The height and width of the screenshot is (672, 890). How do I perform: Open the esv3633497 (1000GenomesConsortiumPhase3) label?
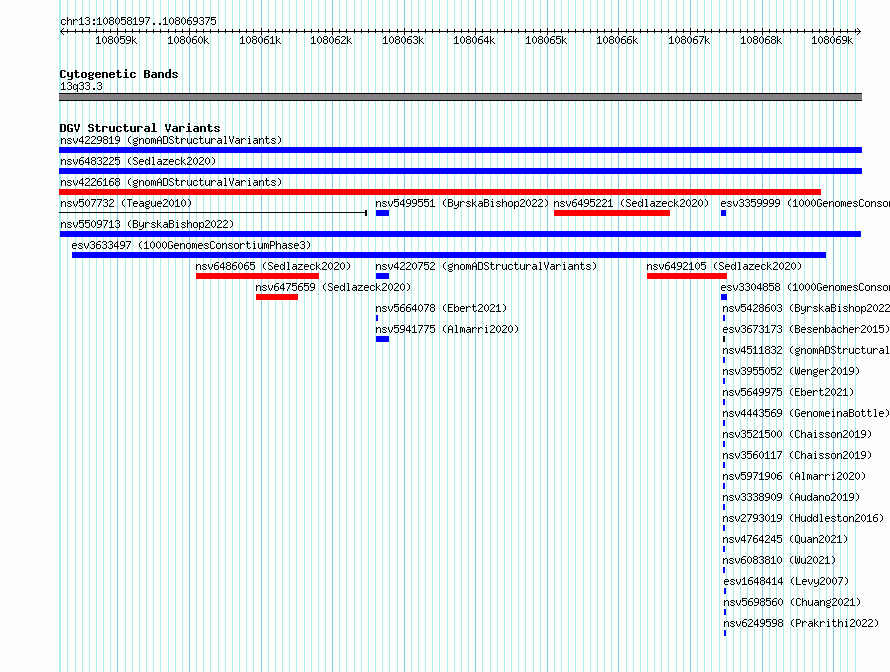point(191,245)
